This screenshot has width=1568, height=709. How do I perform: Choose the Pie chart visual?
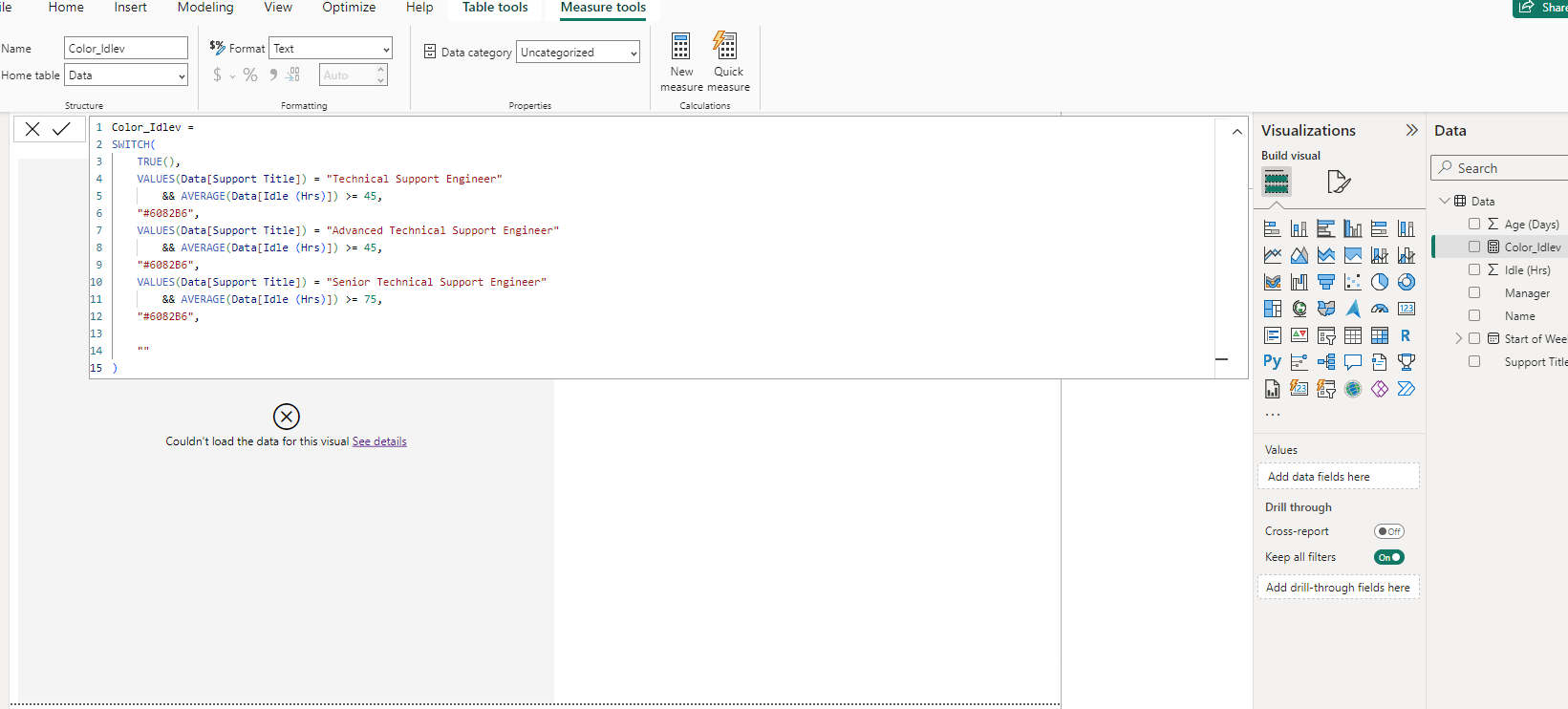point(1379,282)
